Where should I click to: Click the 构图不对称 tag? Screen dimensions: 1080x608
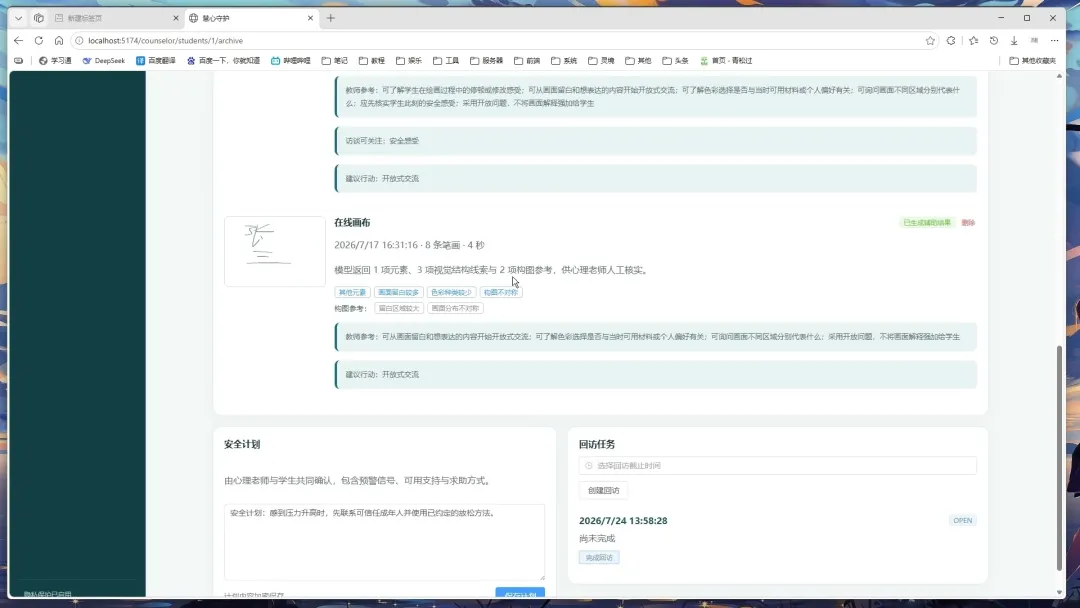(x=501, y=293)
